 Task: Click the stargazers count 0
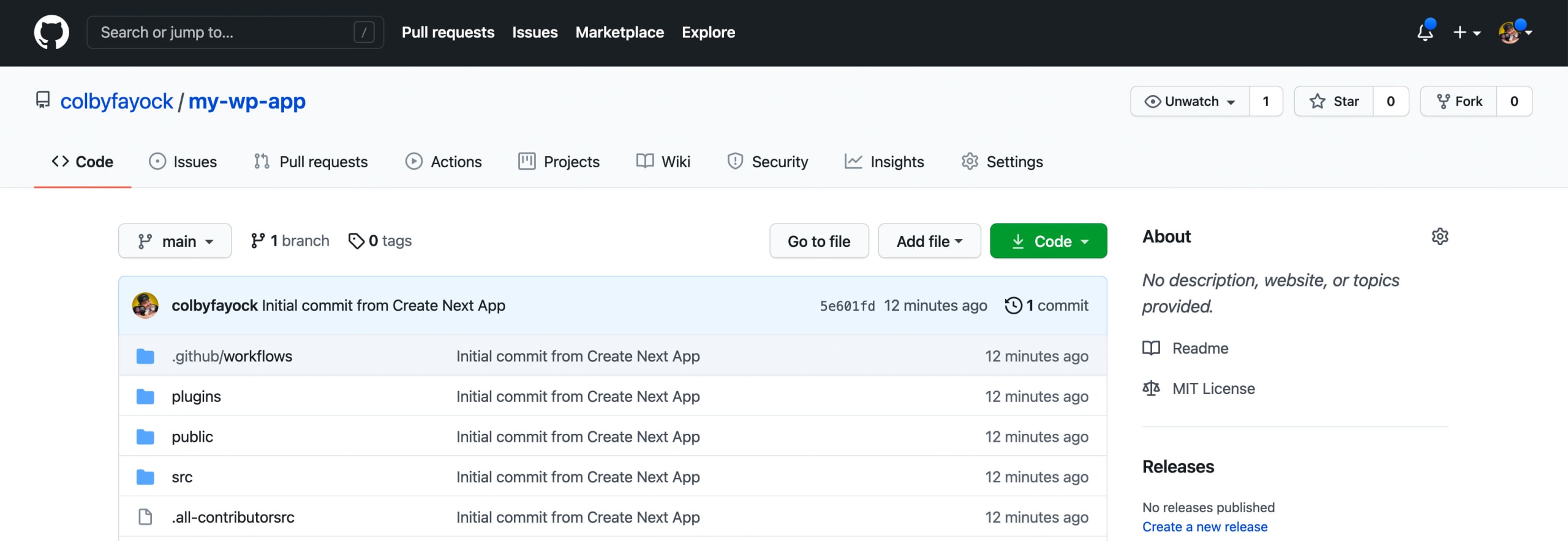(1390, 101)
